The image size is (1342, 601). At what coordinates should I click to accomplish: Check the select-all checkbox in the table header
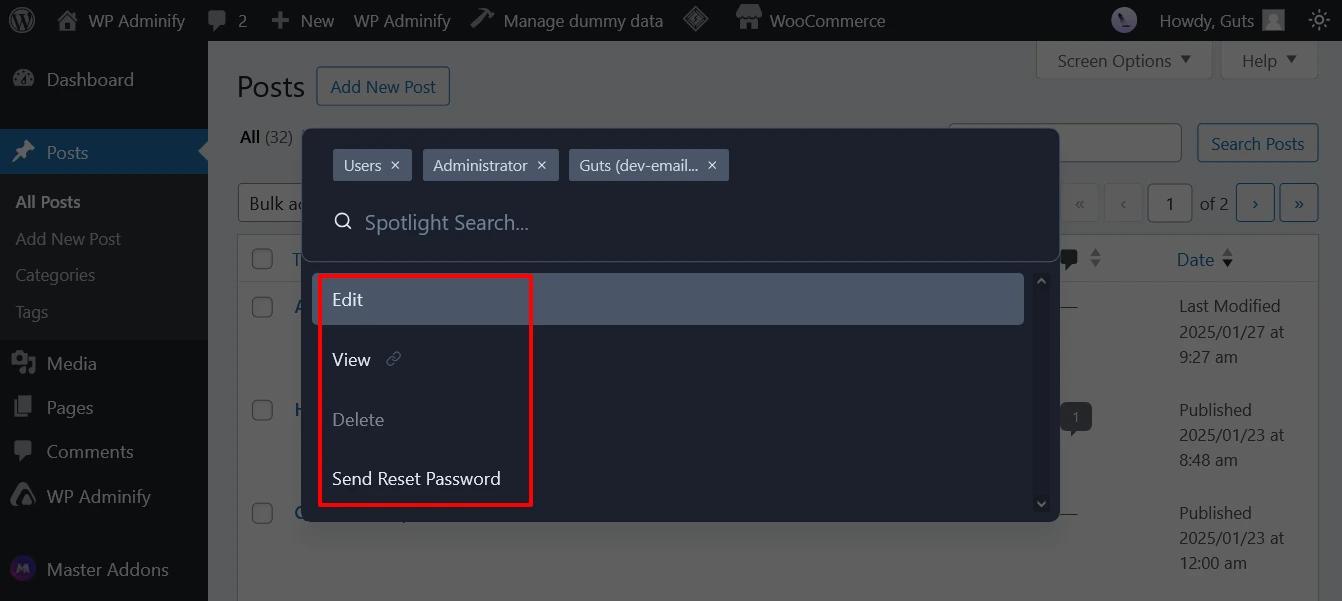[262, 258]
